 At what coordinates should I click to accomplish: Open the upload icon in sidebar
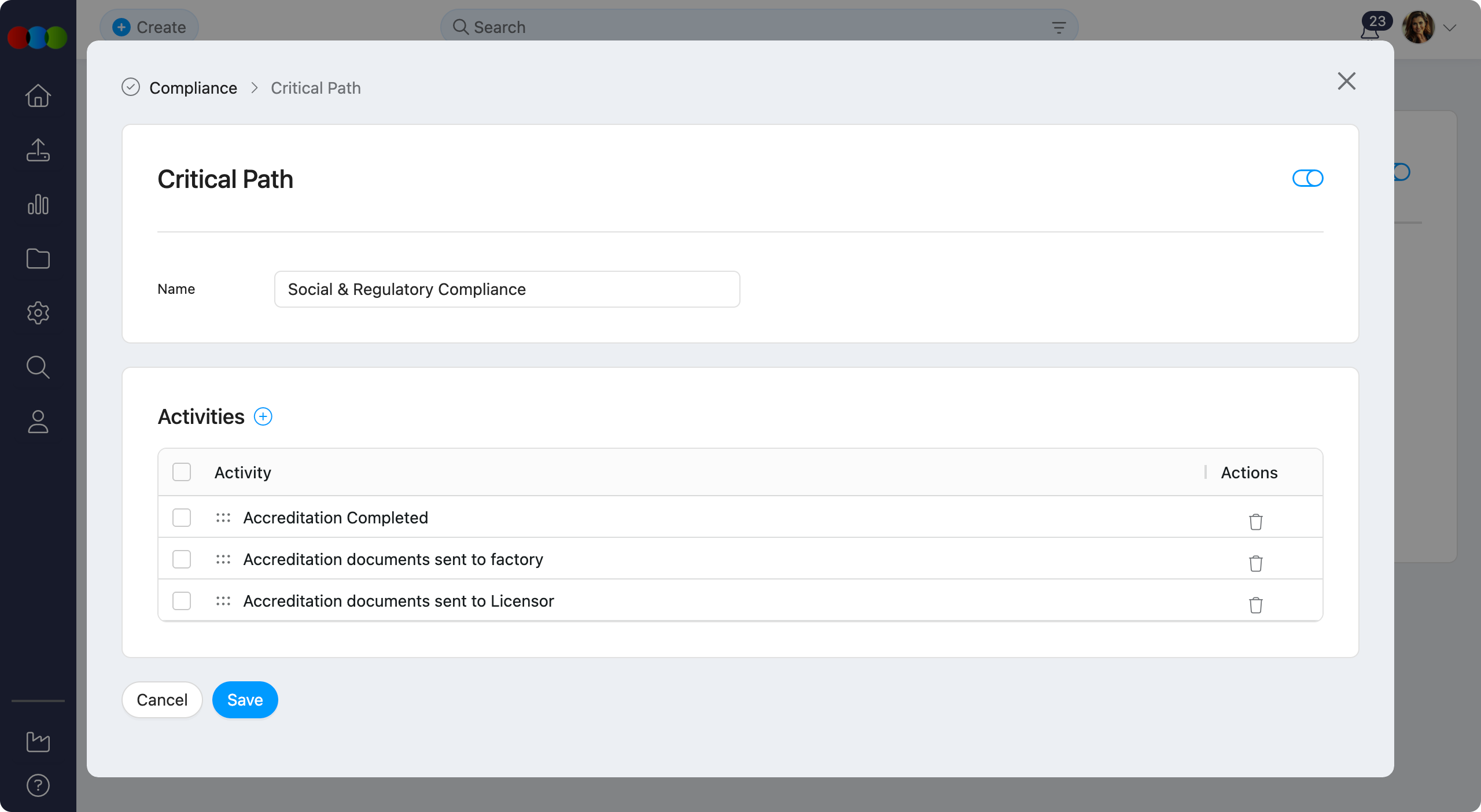pyautogui.click(x=38, y=150)
